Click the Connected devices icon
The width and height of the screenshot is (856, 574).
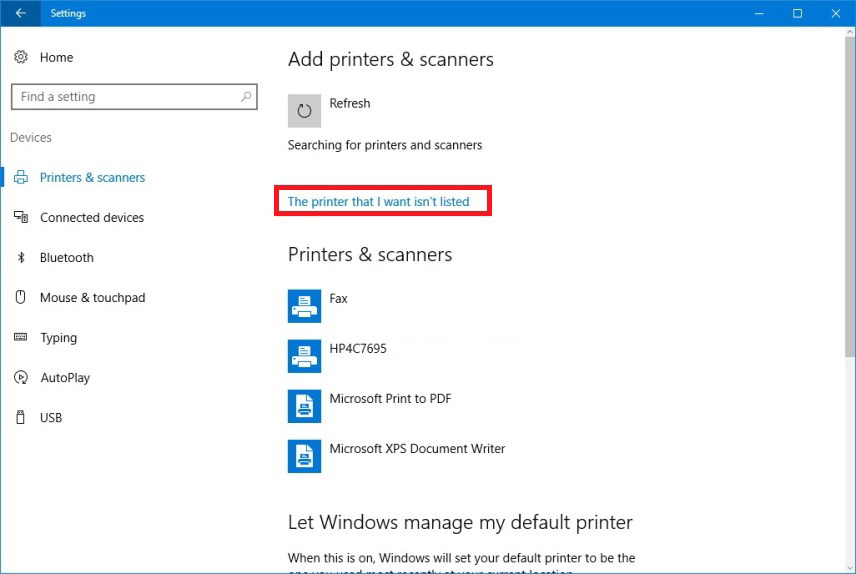coord(21,217)
